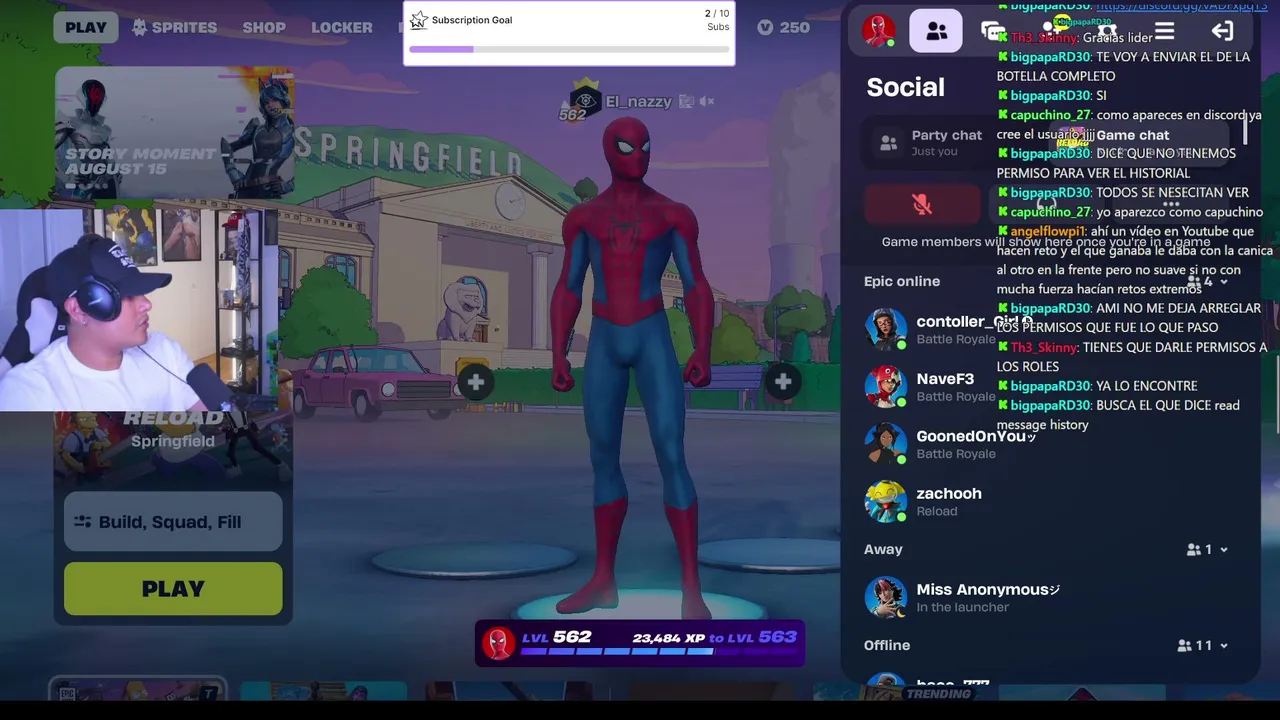1280x720 pixels.
Task: Click the El_nazzy player name banner
Action: pyautogui.click(x=638, y=102)
